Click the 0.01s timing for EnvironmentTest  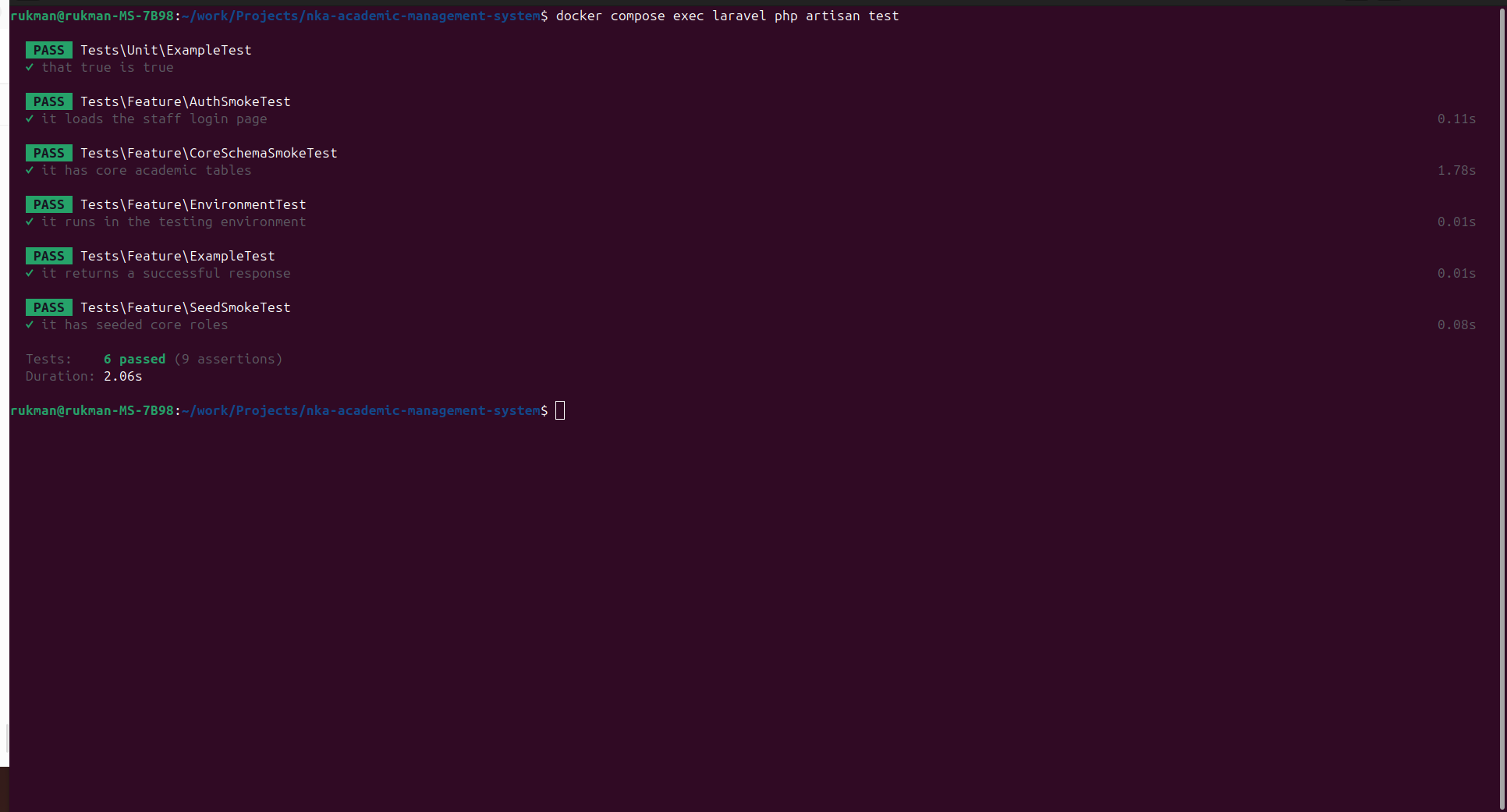(1457, 222)
